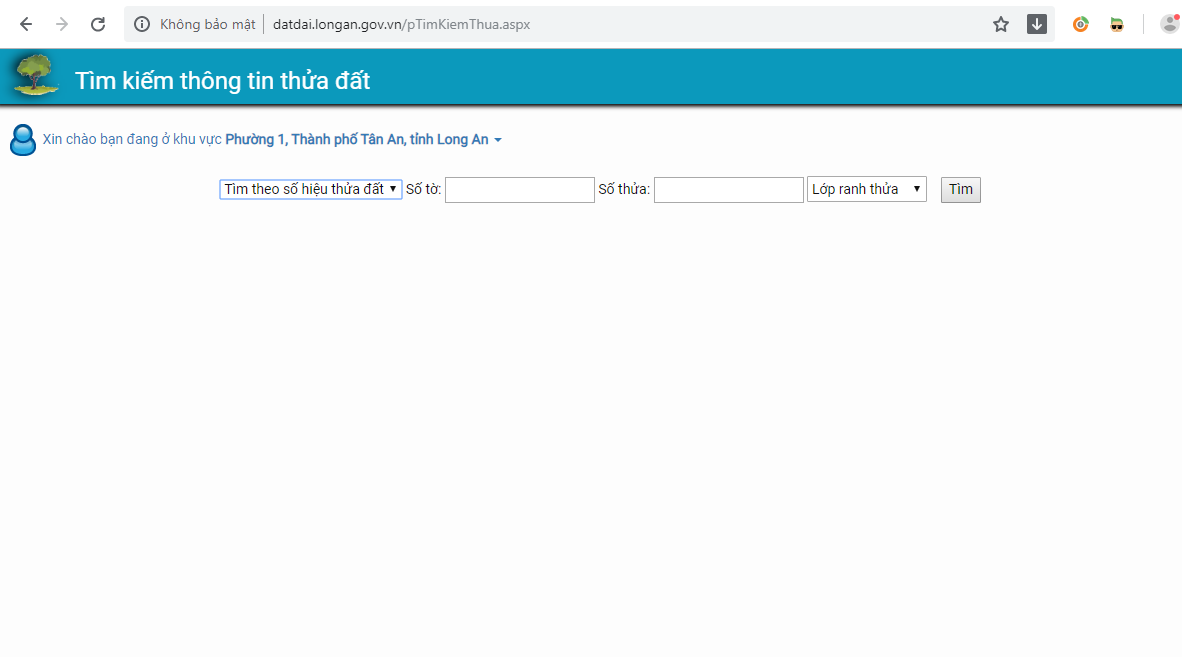Open the orange circular extension icon

(1081, 25)
